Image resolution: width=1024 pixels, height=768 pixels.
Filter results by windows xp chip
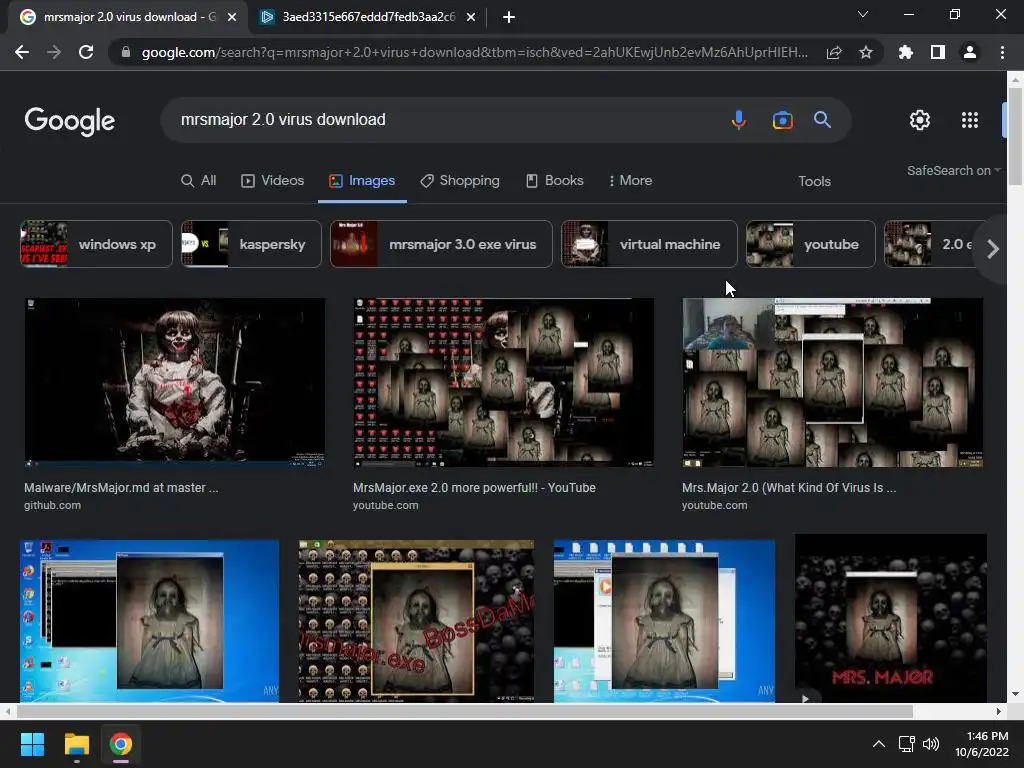click(x=96, y=244)
